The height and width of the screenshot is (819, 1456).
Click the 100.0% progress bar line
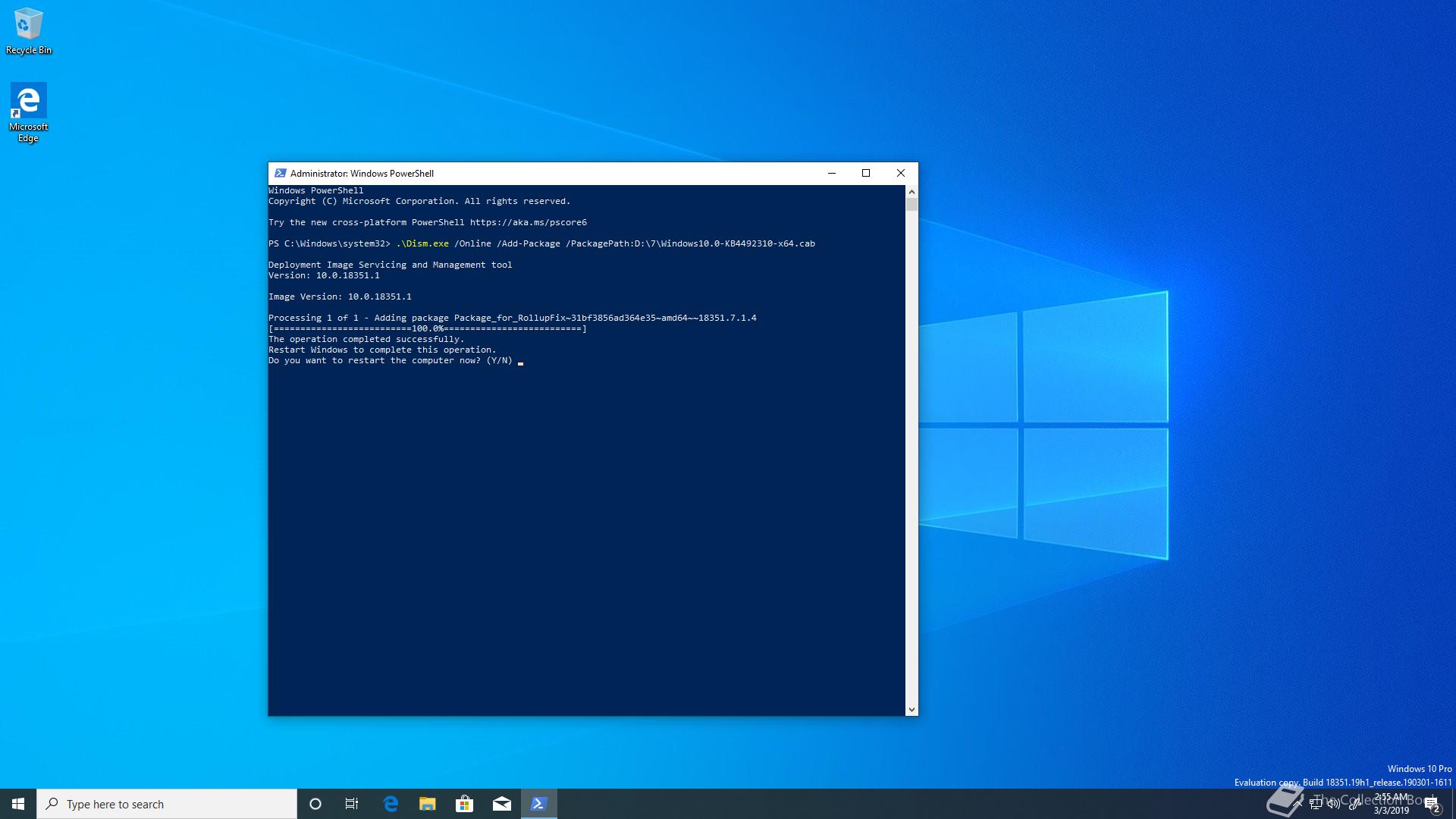click(x=428, y=328)
